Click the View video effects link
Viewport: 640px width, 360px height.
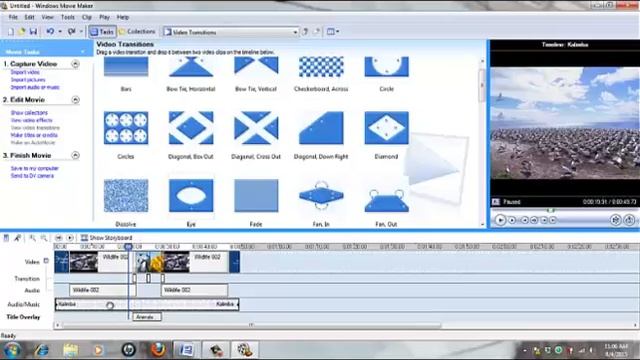click(x=31, y=120)
